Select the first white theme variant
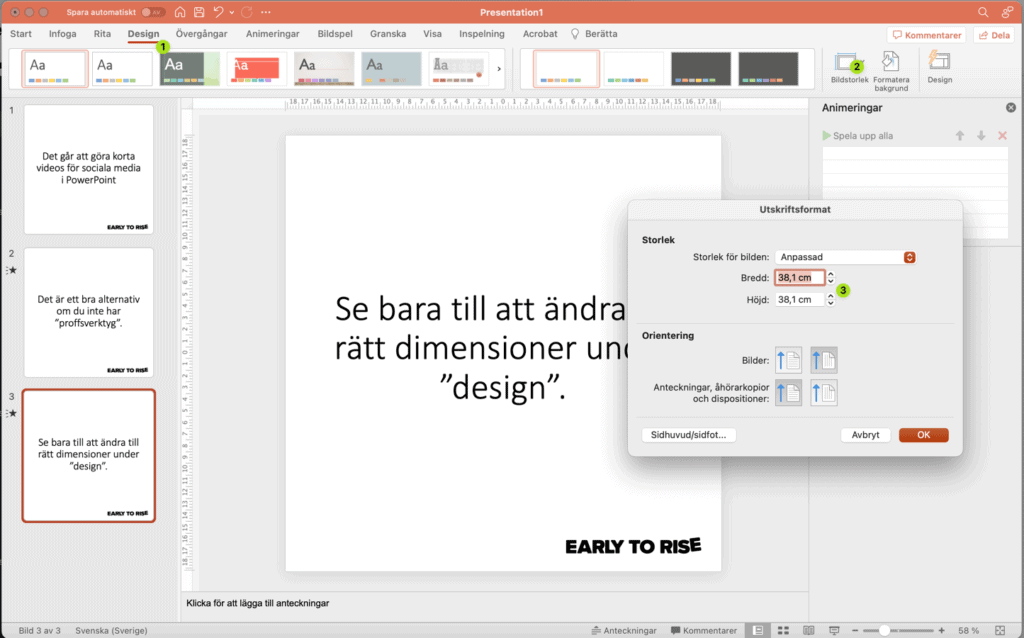The width and height of the screenshot is (1024, 638). [566, 69]
